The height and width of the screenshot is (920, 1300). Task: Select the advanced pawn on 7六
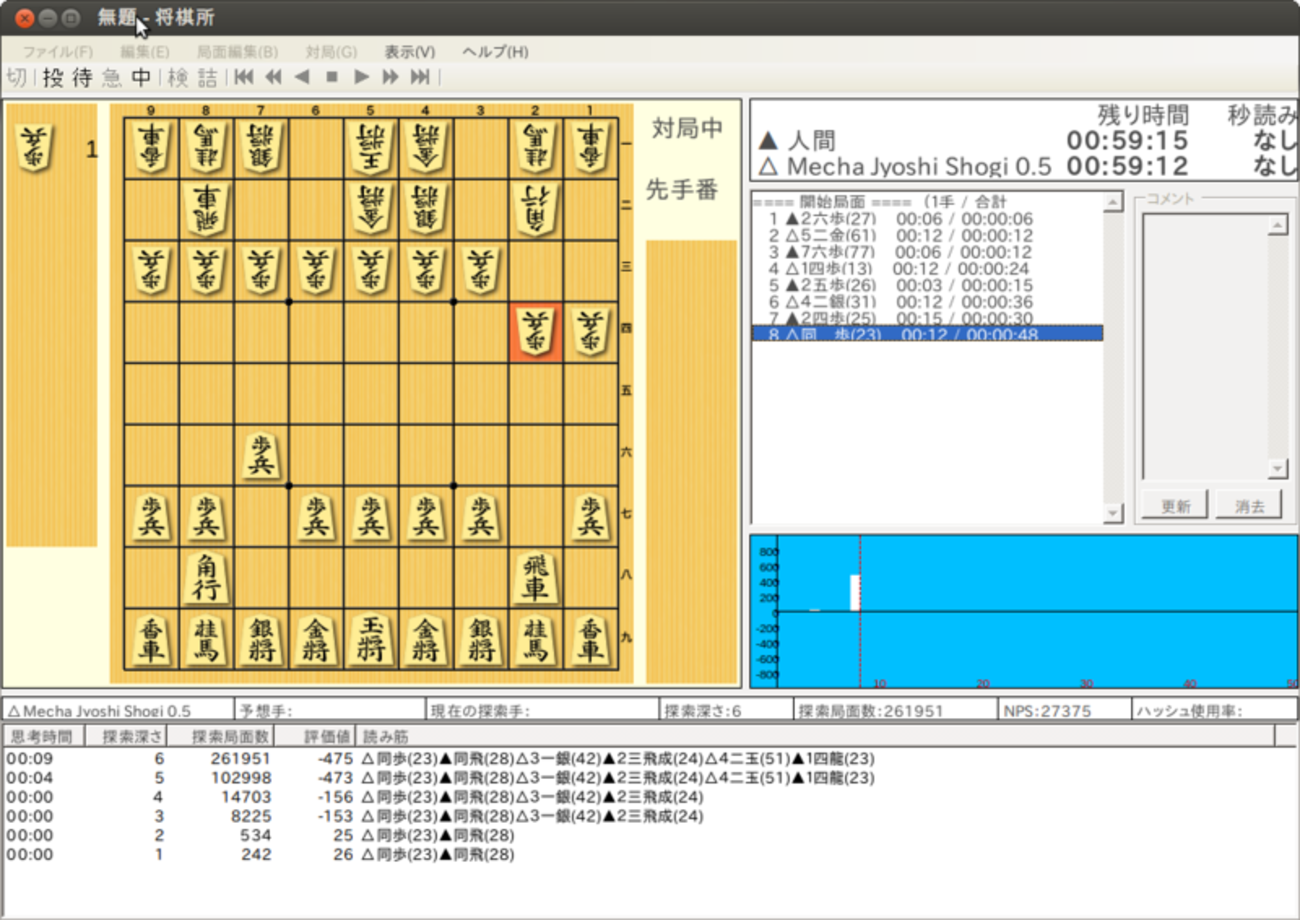pos(262,456)
